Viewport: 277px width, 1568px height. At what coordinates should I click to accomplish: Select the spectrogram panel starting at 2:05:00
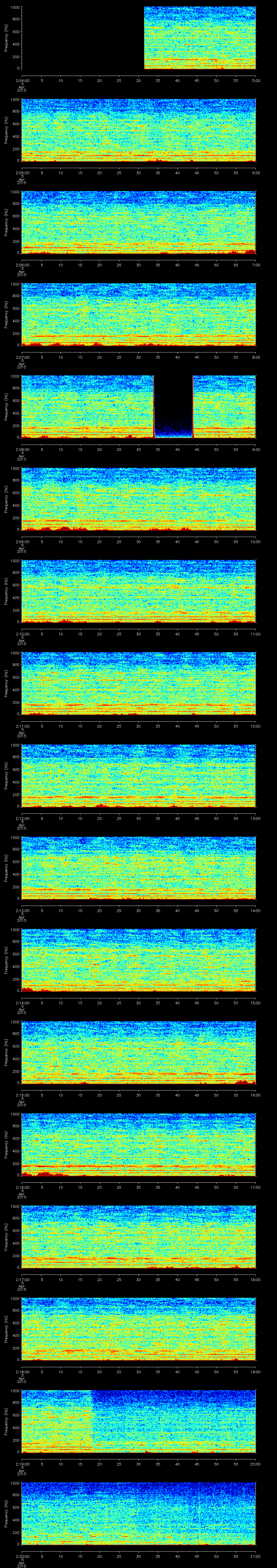(139, 130)
